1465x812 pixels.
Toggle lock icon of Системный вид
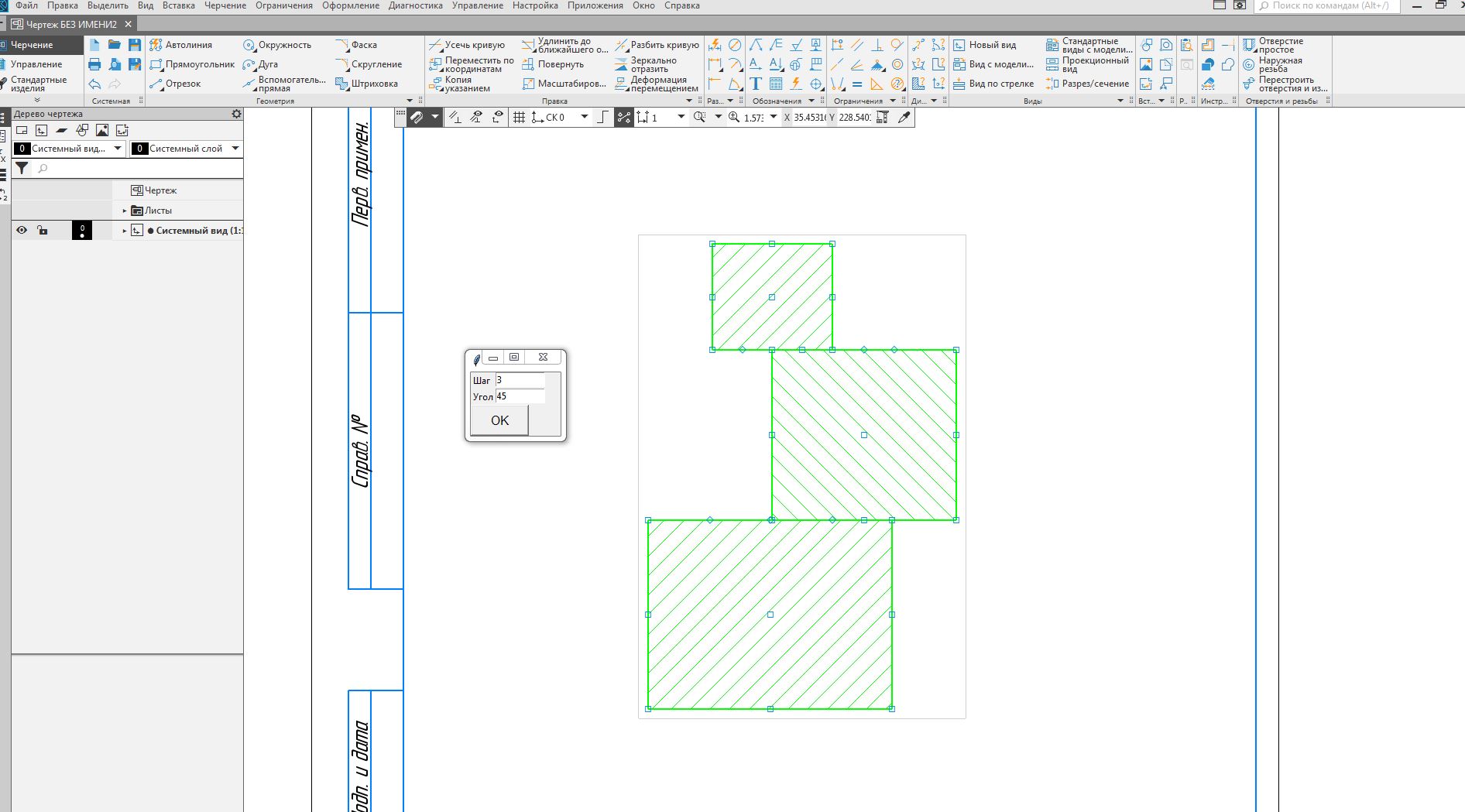[43, 230]
